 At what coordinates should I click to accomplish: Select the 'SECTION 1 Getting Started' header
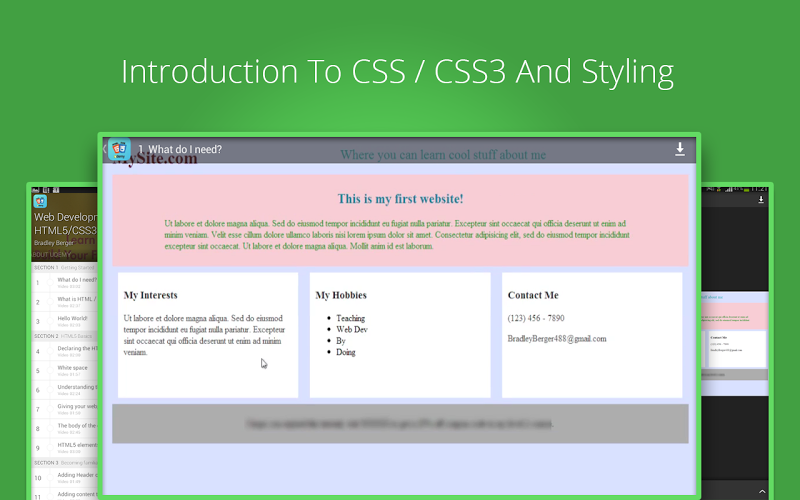pyautogui.click(x=64, y=267)
